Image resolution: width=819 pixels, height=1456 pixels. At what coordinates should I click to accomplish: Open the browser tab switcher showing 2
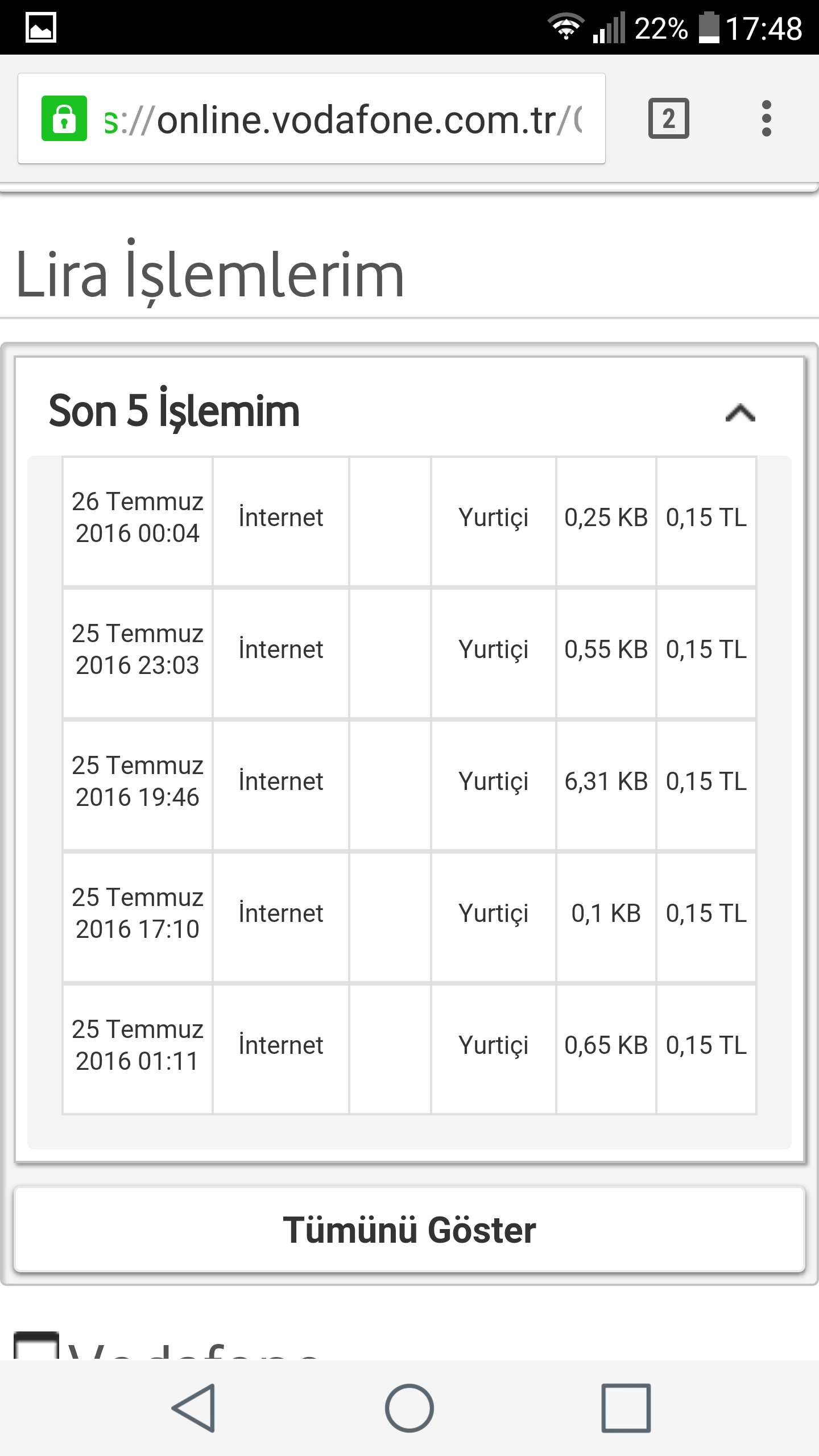click(668, 118)
